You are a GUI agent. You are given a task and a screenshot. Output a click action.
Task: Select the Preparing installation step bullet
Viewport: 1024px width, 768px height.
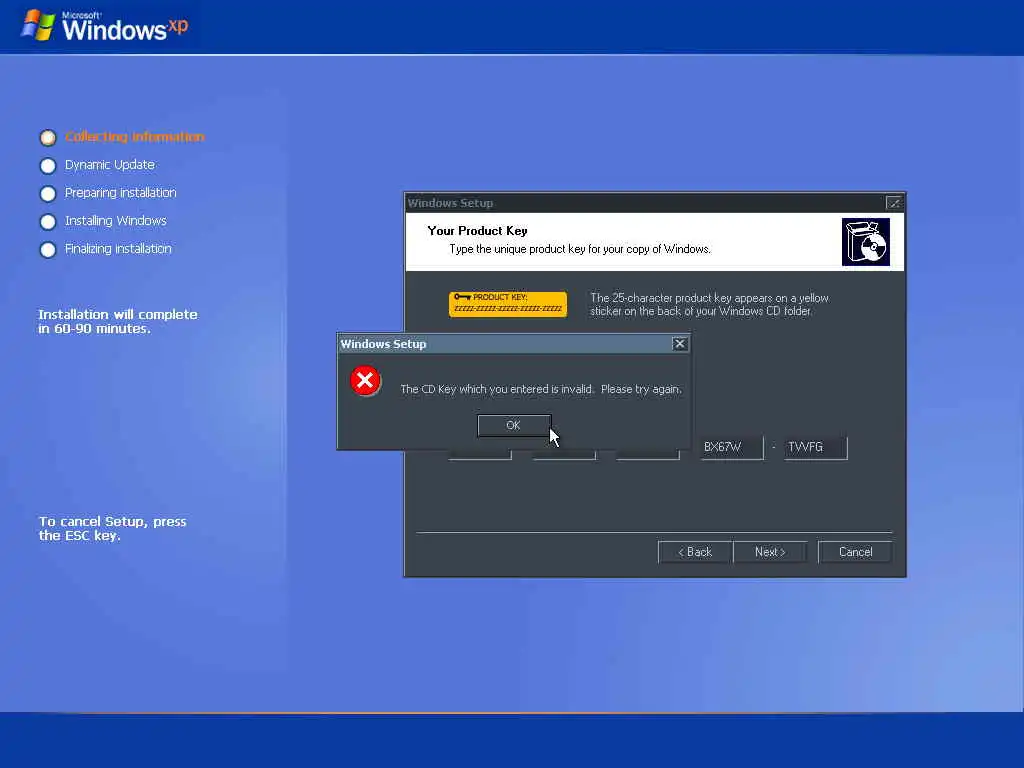(48, 193)
